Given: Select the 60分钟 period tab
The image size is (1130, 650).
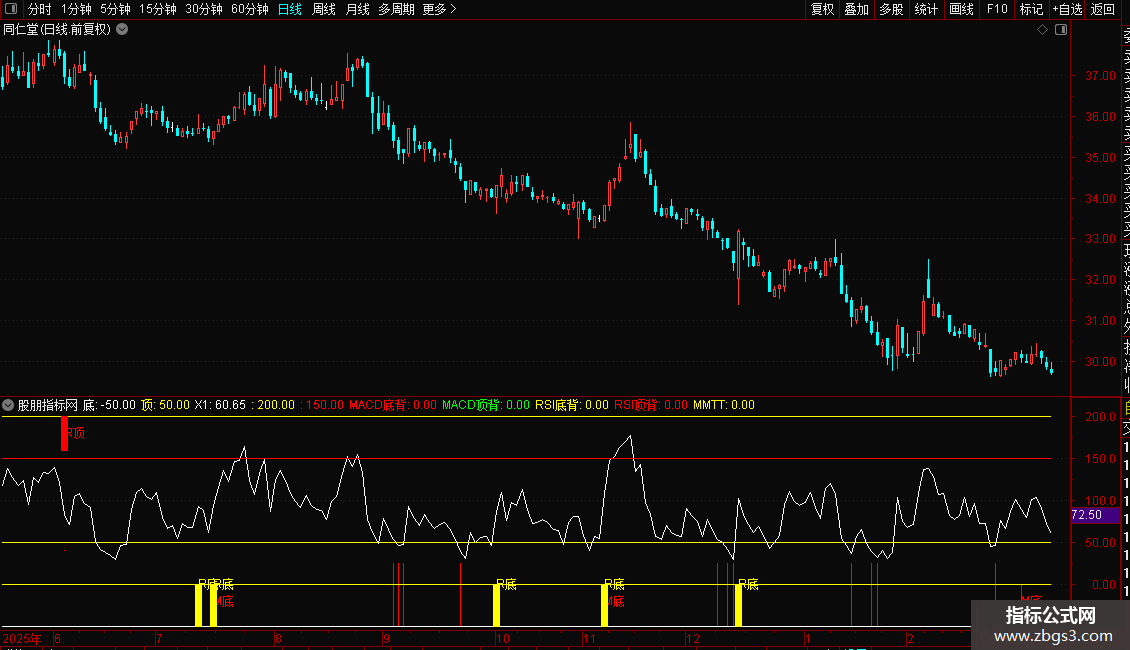Looking at the screenshot, I should pos(250,9).
